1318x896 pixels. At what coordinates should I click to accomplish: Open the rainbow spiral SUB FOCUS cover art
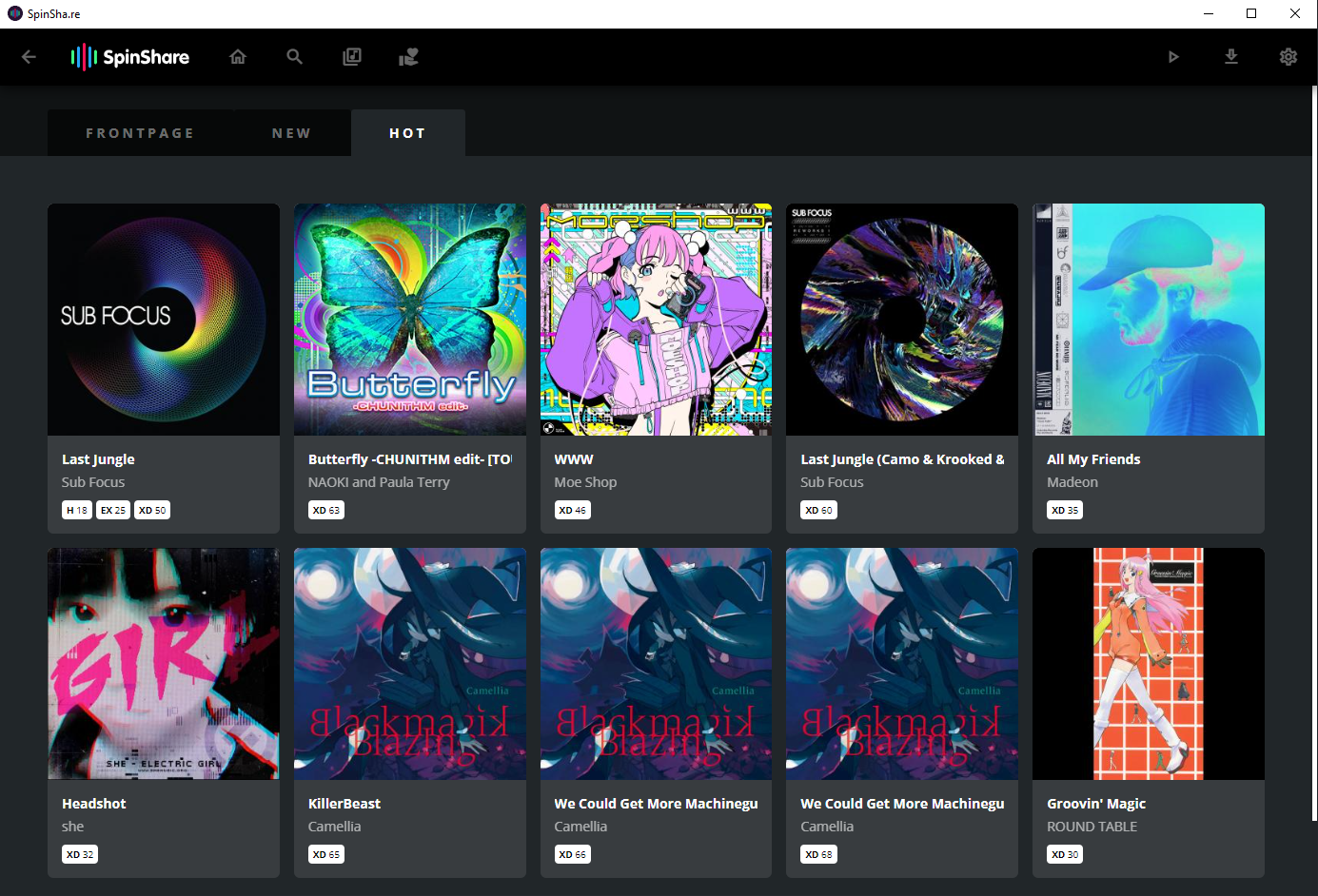click(164, 320)
